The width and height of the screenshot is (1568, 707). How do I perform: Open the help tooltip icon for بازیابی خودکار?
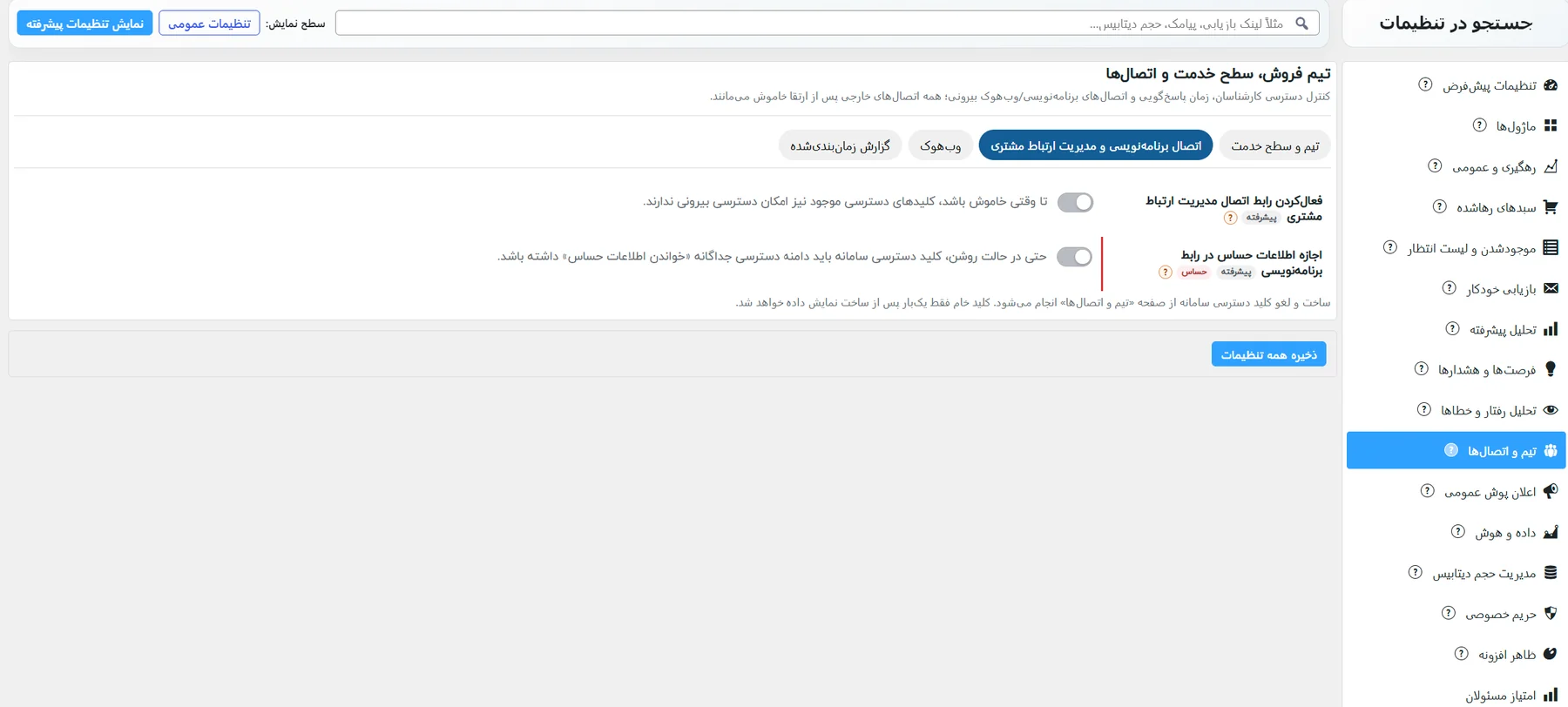click(x=1450, y=288)
